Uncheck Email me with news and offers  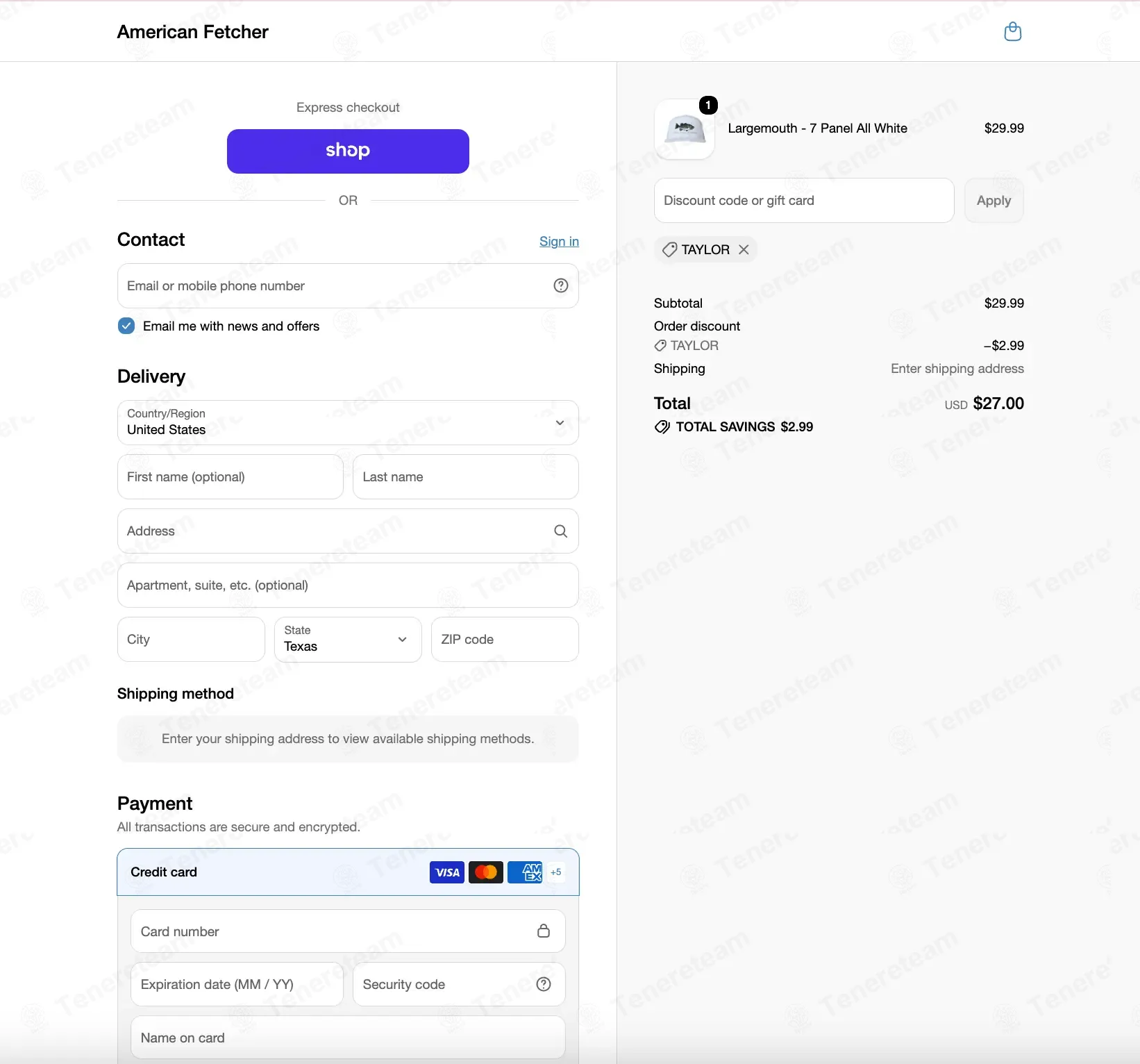pyautogui.click(x=126, y=326)
